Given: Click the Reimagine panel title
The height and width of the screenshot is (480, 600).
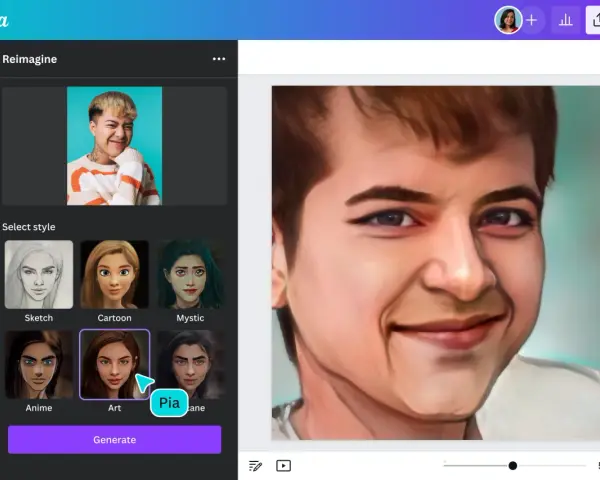Looking at the screenshot, I should (x=29, y=59).
